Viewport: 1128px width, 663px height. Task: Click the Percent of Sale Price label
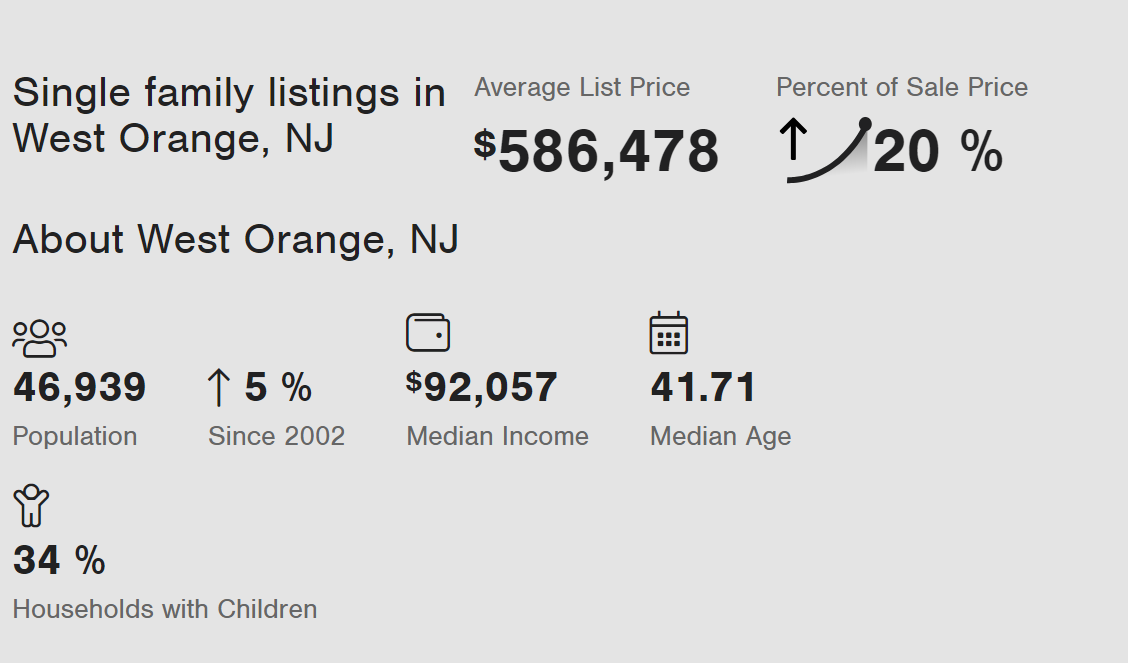[x=902, y=87]
